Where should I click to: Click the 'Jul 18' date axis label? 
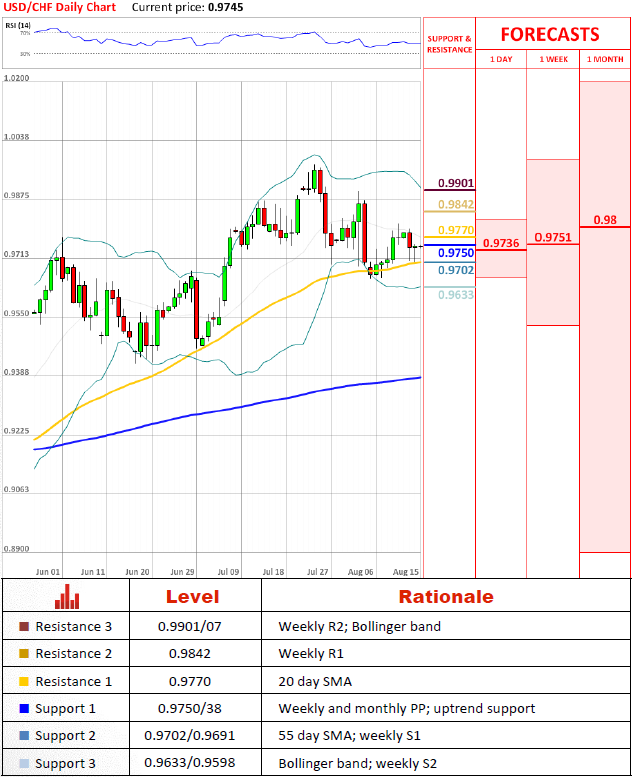tap(273, 572)
